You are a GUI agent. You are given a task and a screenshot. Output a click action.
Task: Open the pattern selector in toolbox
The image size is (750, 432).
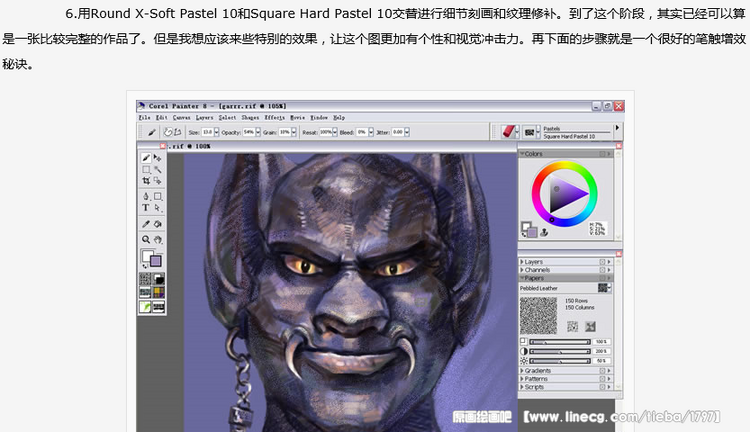(145, 292)
